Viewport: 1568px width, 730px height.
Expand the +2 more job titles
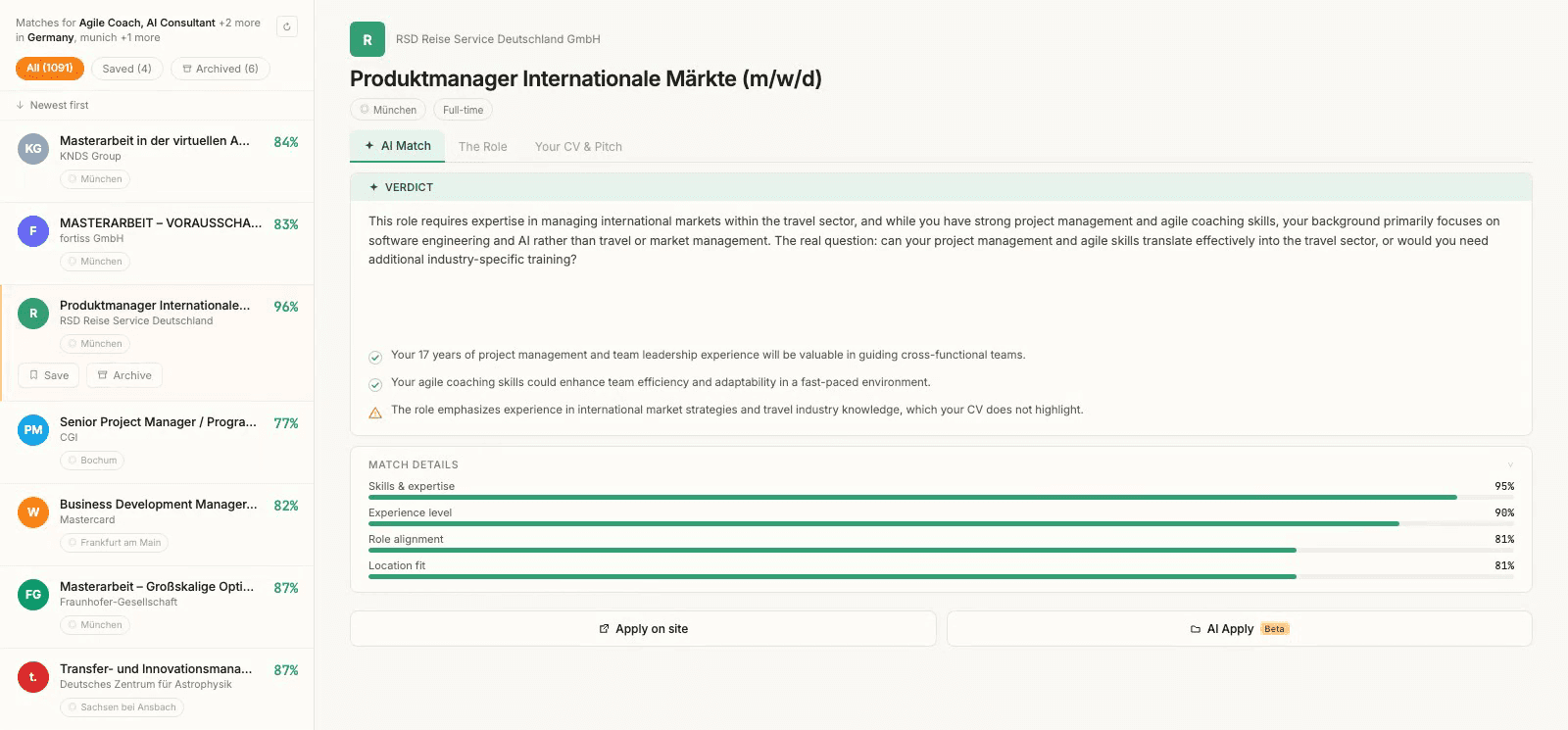240,23
